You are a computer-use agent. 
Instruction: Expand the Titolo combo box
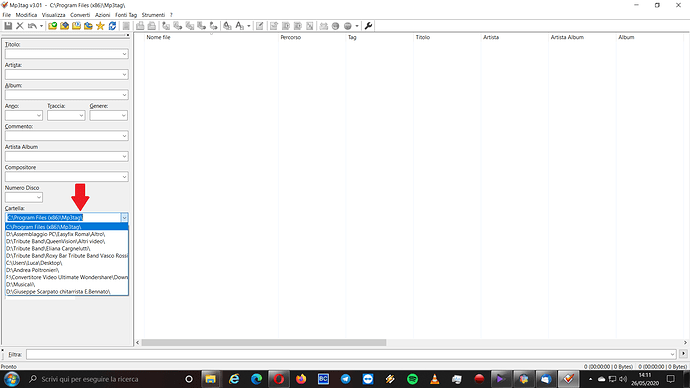124,54
